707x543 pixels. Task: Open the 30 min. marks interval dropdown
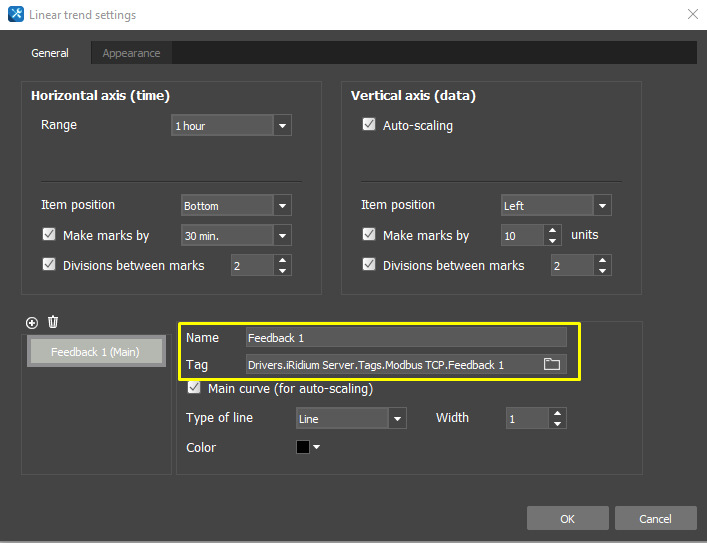coord(282,236)
